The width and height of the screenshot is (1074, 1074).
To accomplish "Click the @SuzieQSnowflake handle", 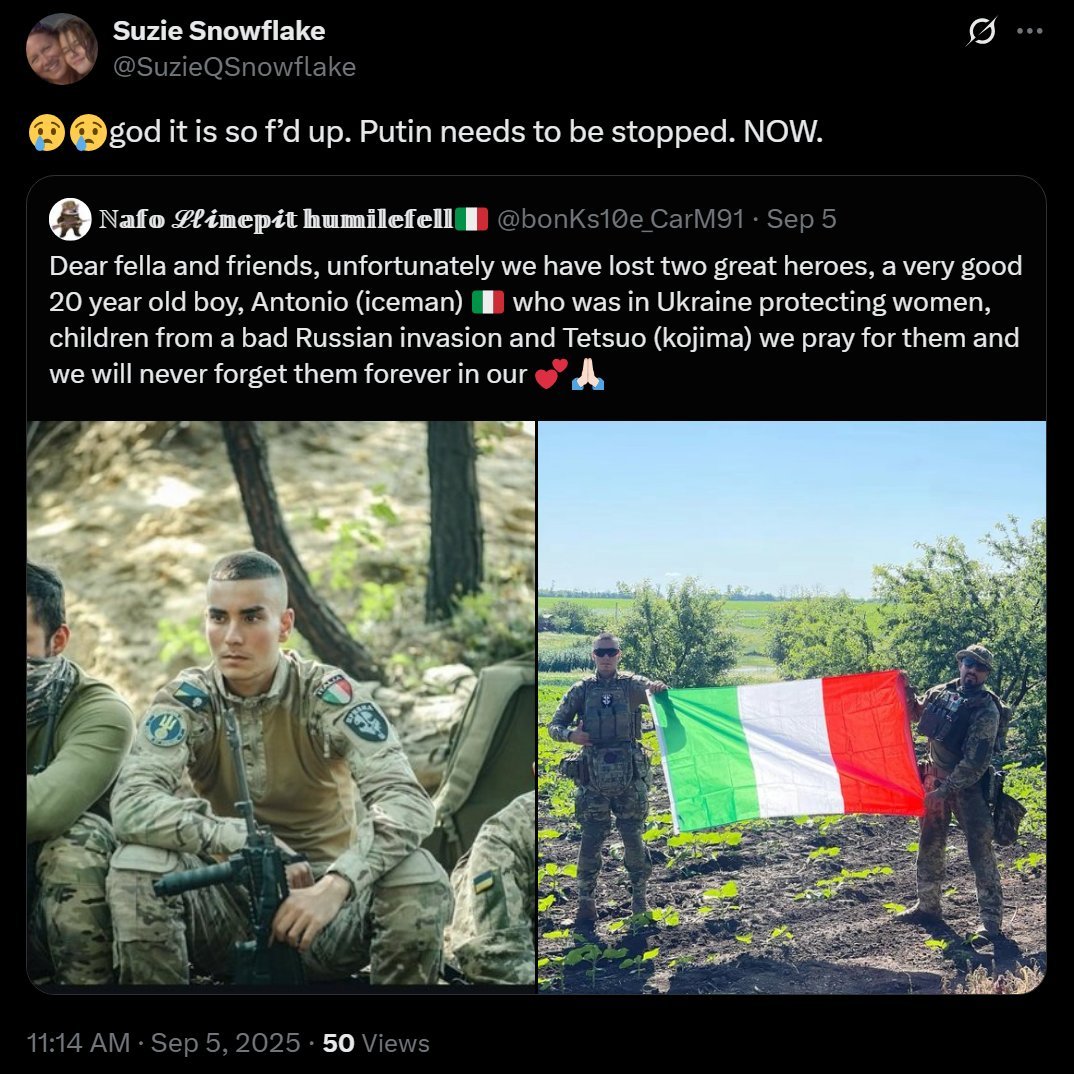I will click(234, 67).
